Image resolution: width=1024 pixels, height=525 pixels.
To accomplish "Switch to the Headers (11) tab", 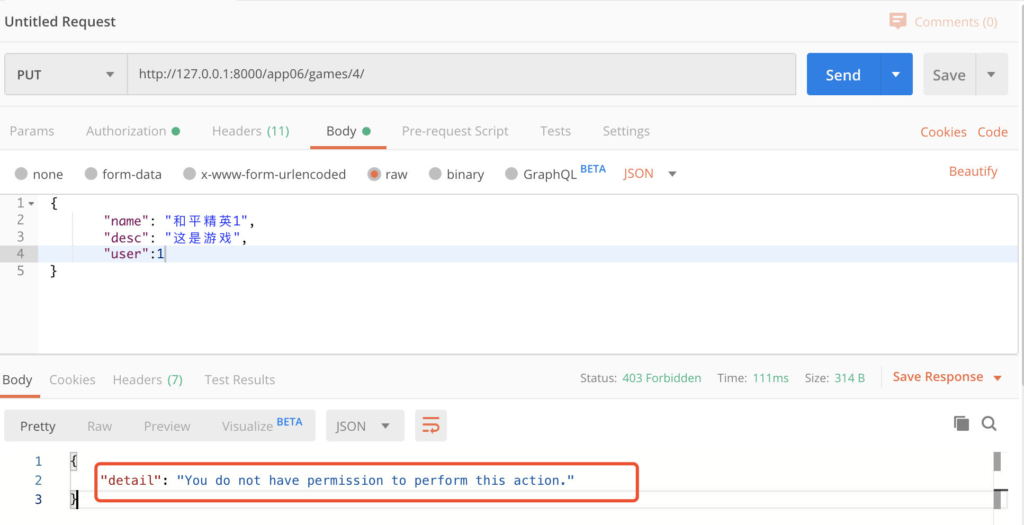I will click(250, 131).
